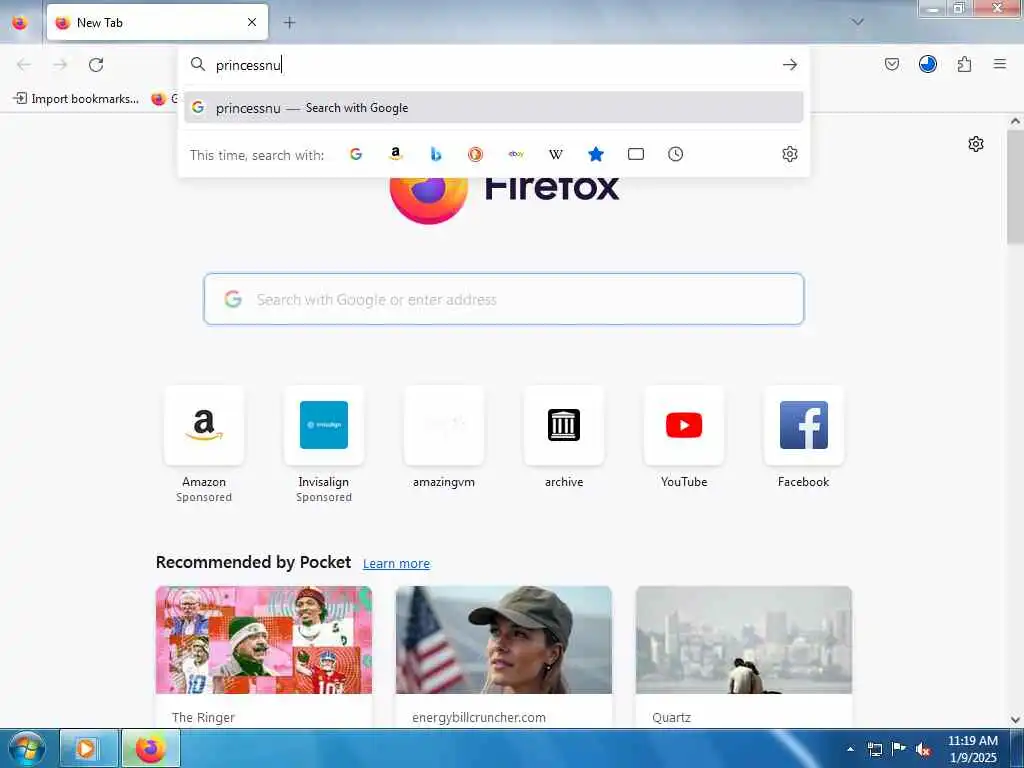Search this time with Google
The height and width of the screenshot is (768, 1024).
(356, 154)
